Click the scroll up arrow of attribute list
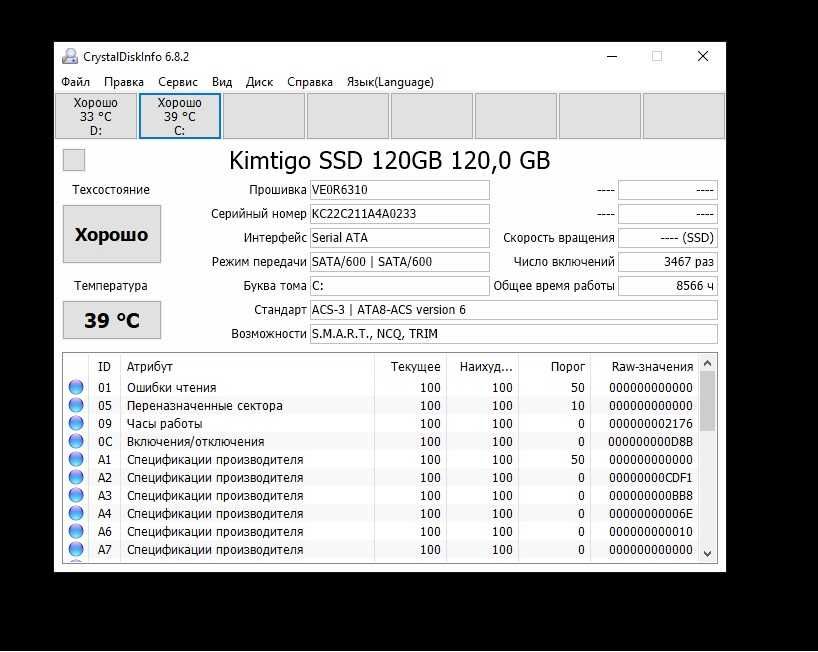The height and width of the screenshot is (652, 818). point(707,363)
